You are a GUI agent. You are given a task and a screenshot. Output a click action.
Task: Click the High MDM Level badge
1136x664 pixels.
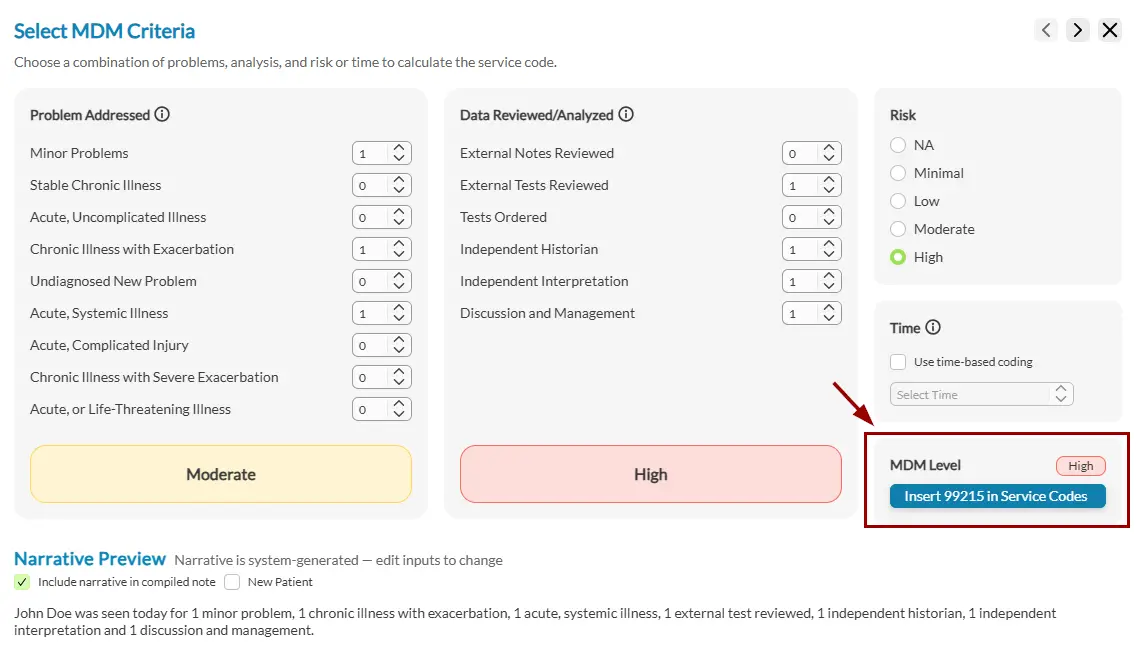point(1080,465)
